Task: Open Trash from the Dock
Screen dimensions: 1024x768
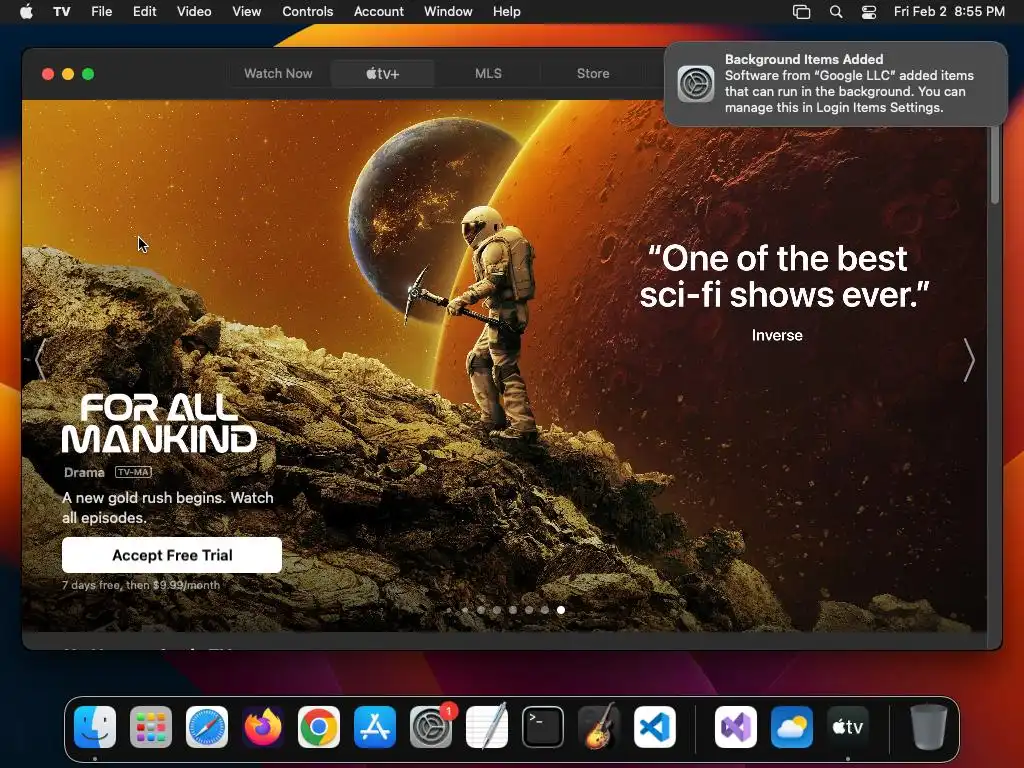Action: point(928,727)
